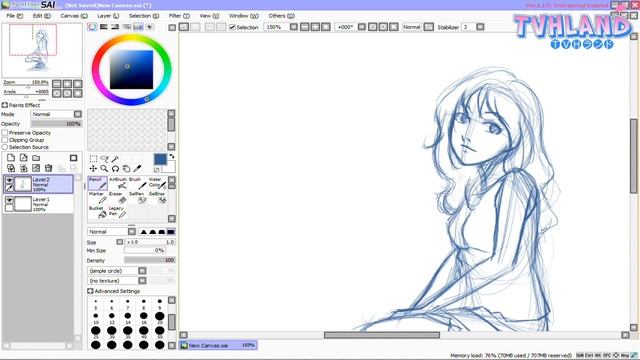Open the Stabilizer value dropdown

click(480, 27)
